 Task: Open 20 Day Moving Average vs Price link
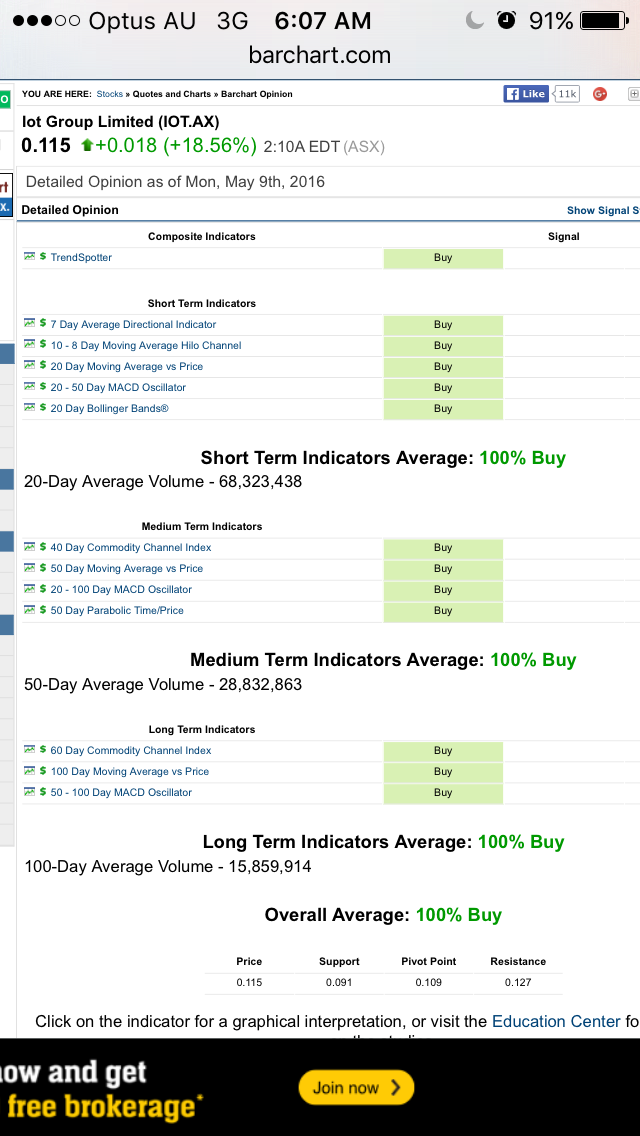127,367
